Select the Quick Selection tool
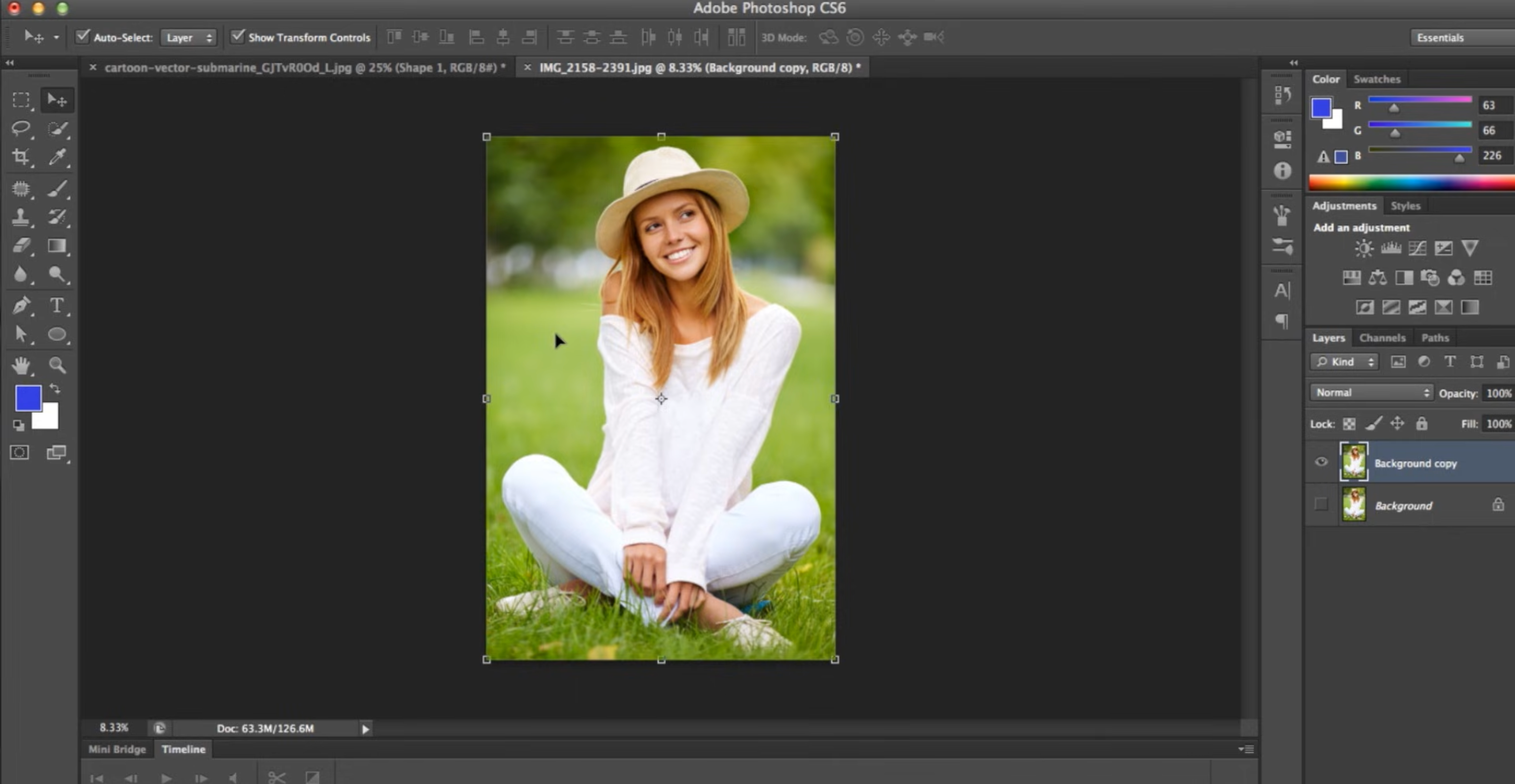The image size is (1515, 784). 57,128
